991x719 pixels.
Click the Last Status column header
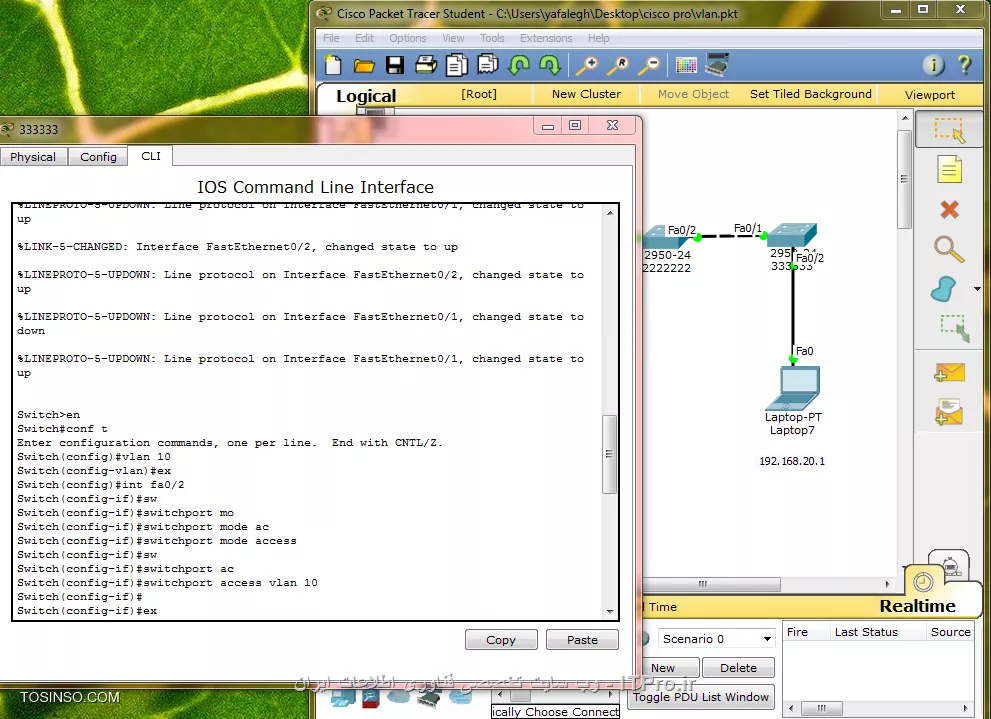[866, 632]
